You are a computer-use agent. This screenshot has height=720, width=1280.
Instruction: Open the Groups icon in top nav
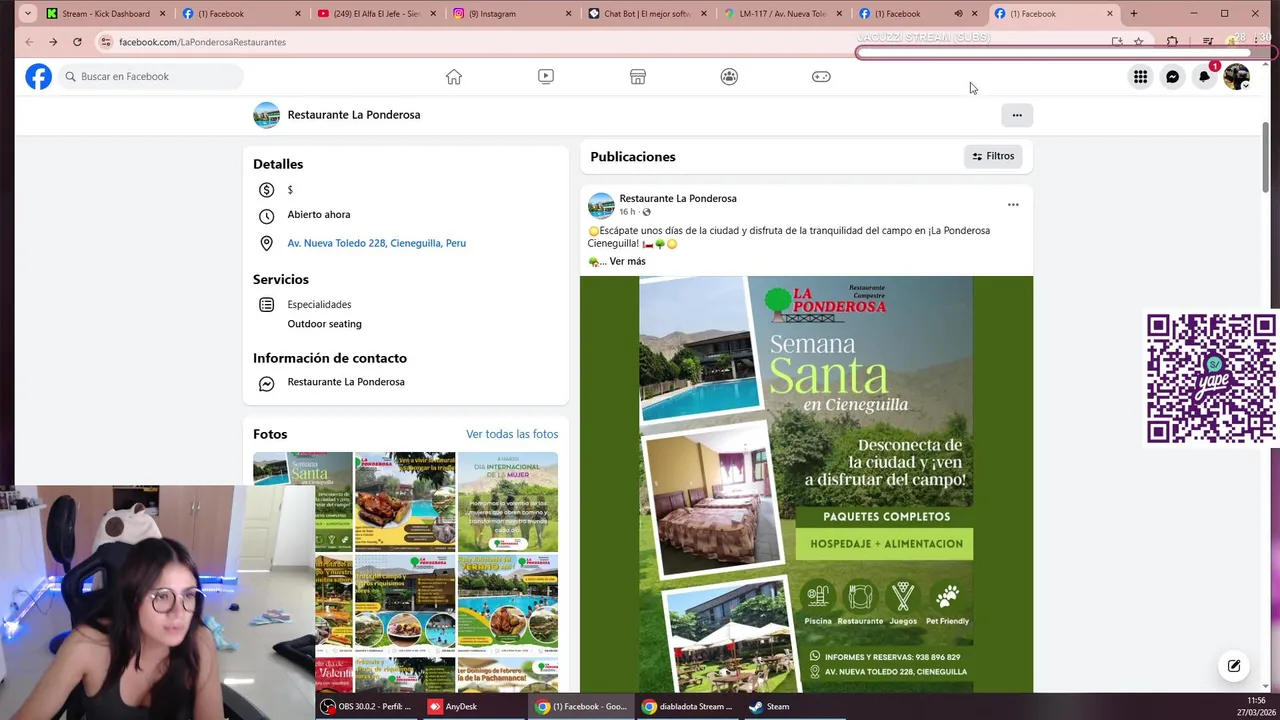[729, 77]
